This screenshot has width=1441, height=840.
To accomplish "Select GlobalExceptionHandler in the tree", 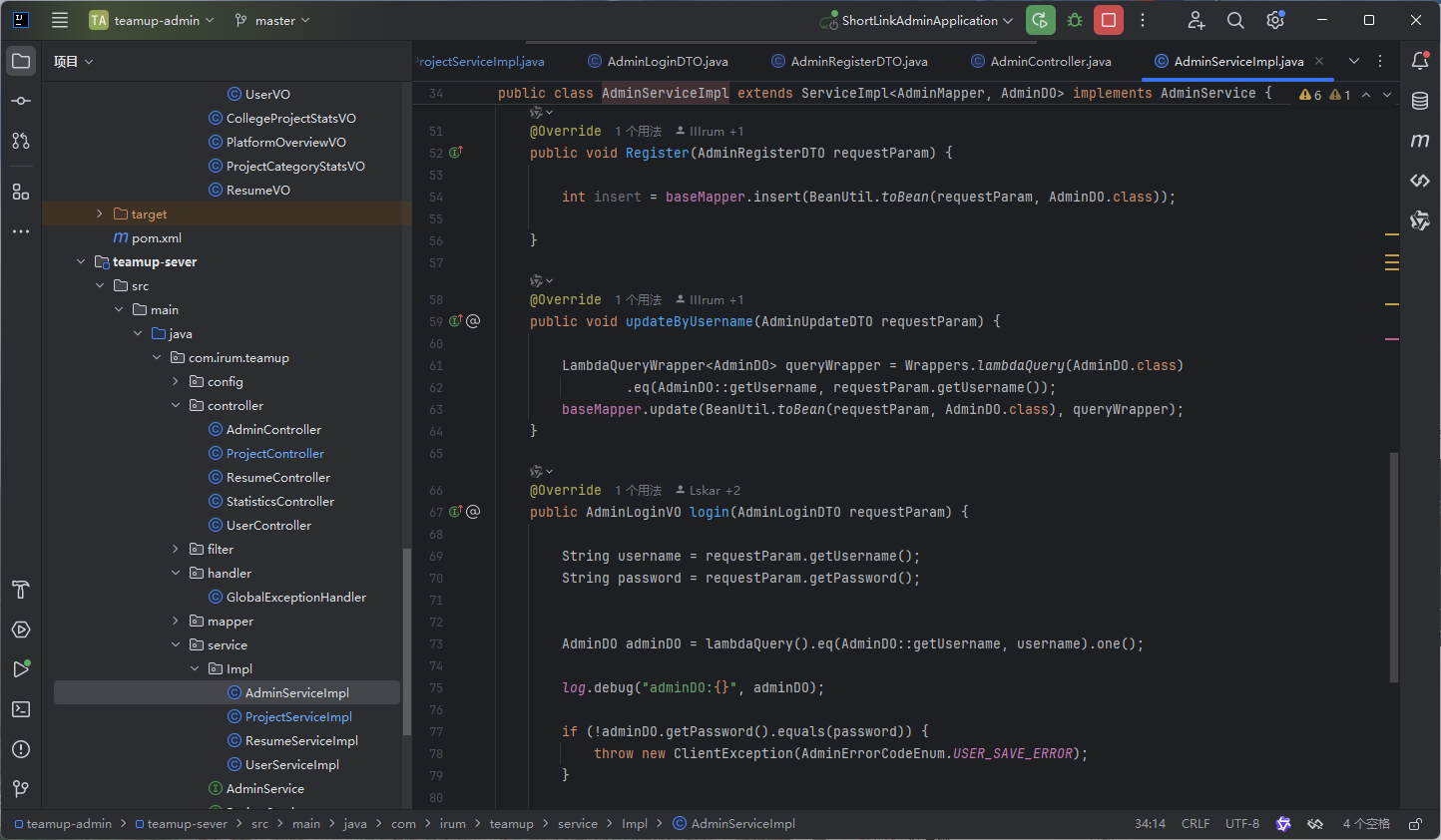I will pos(295,598).
